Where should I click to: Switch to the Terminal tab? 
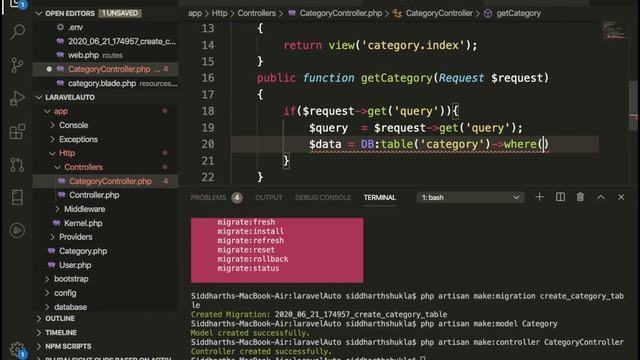pyautogui.click(x=380, y=198)
